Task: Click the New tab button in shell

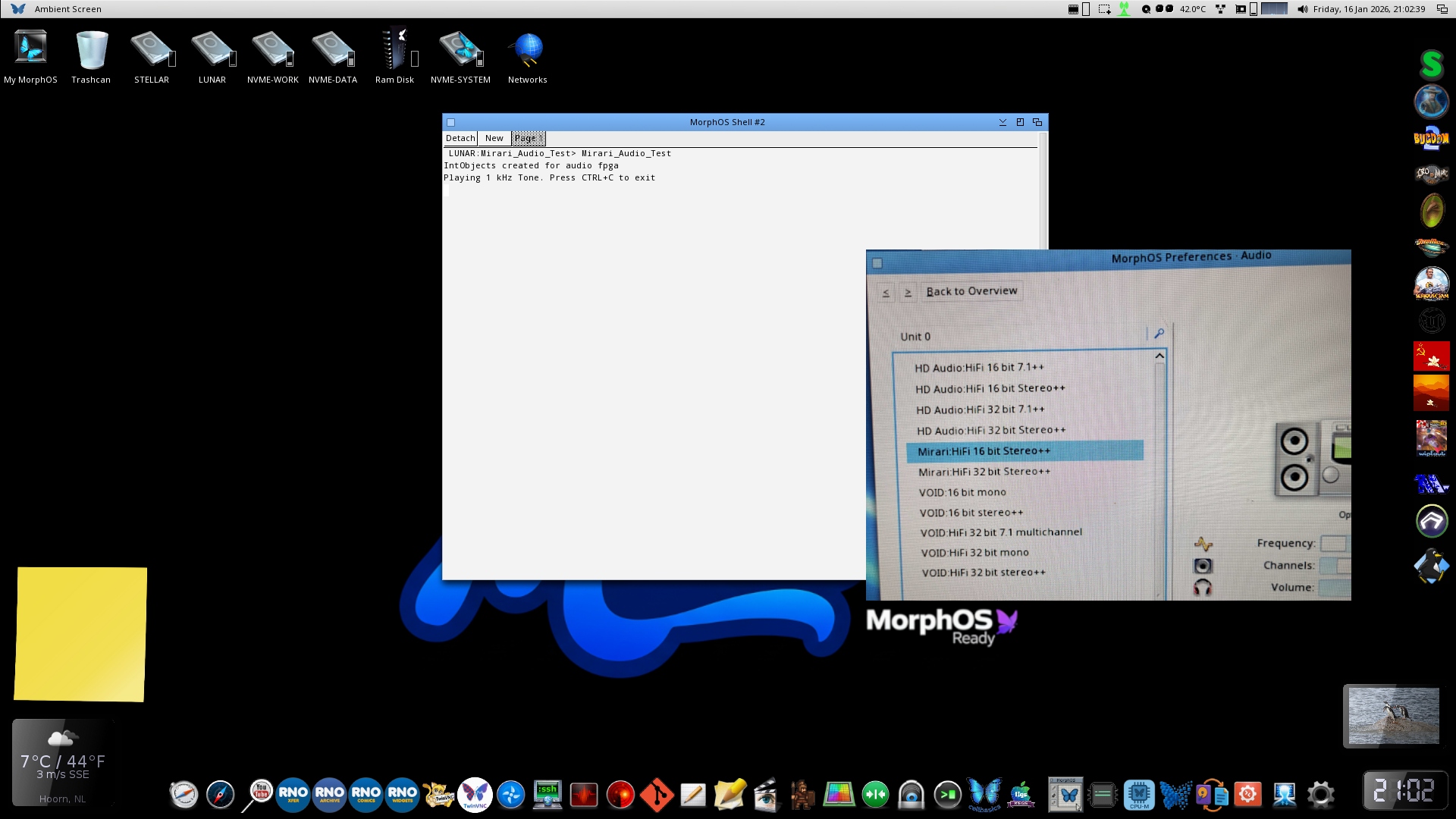Action: [494, 138]
